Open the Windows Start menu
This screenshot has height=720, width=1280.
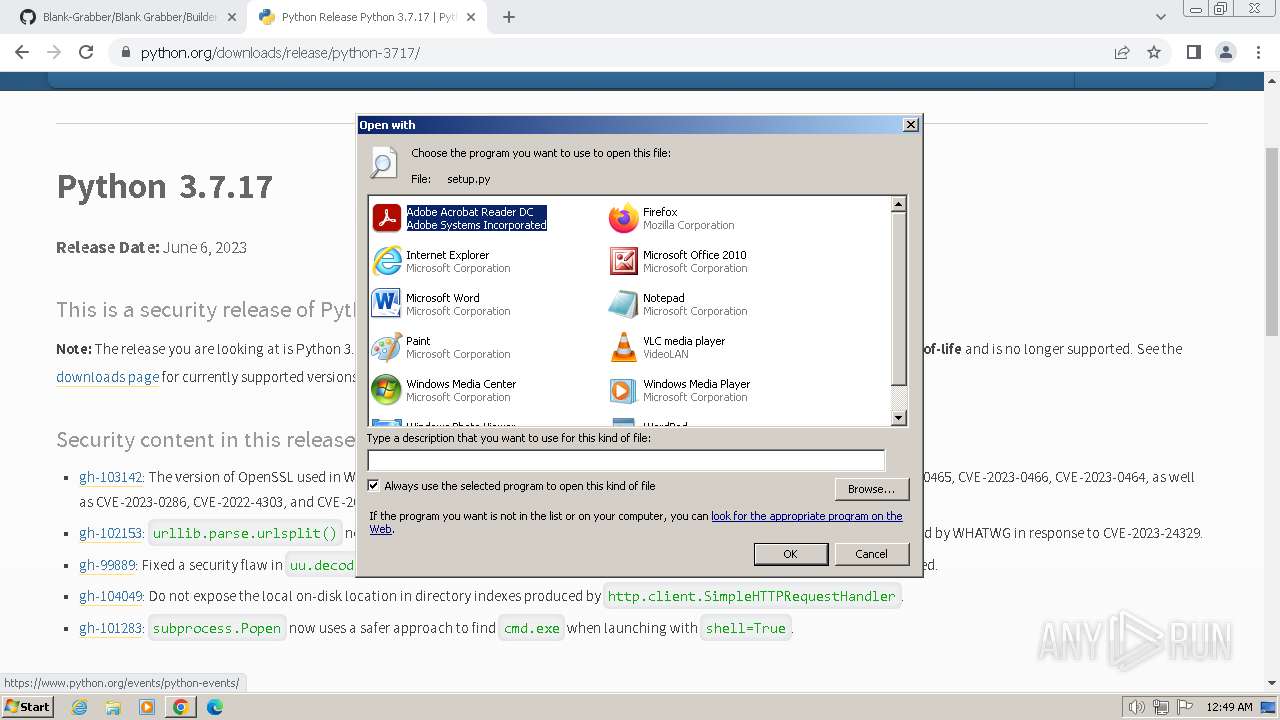(28, 707)
